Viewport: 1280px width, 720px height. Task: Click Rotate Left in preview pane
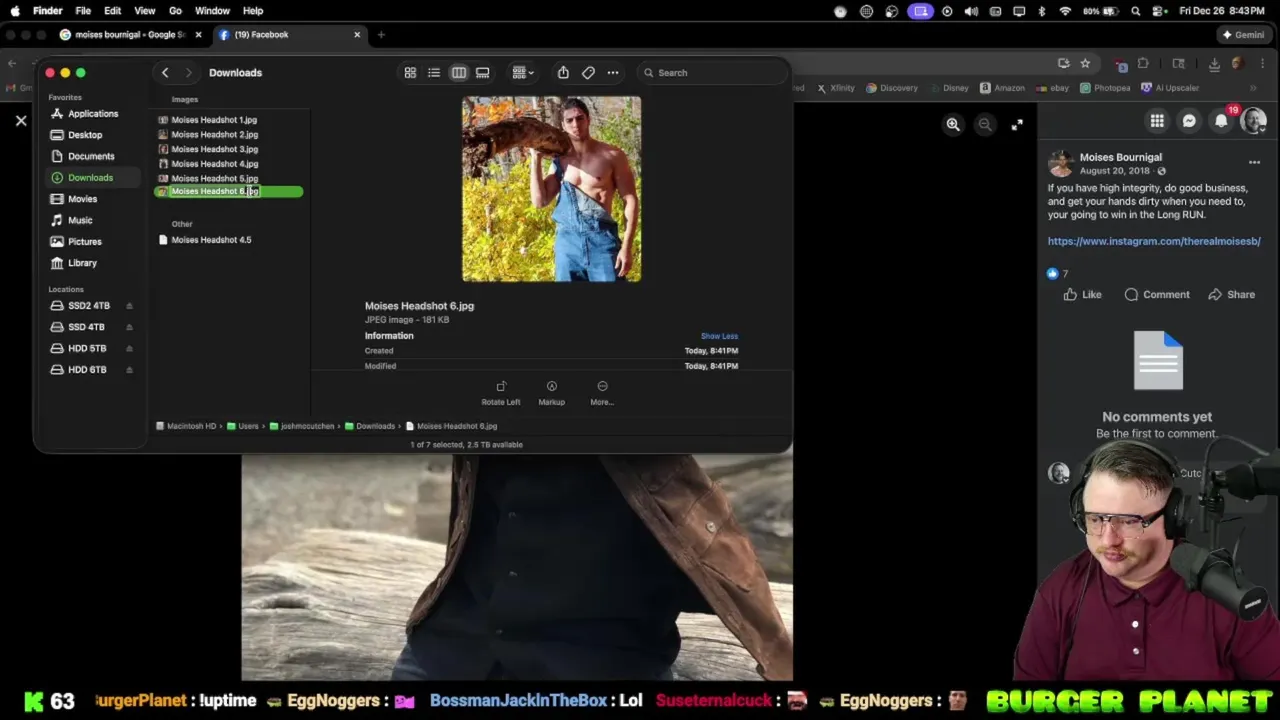[x=501, y=392]
